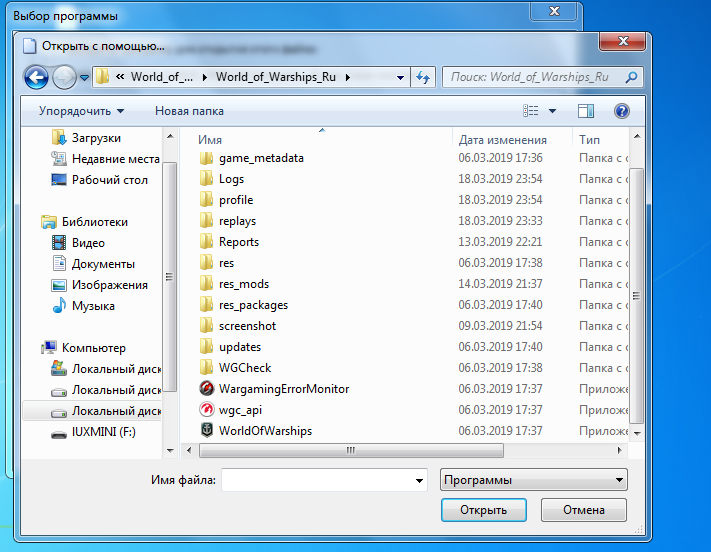Screen dimensions: 711x552
Task: Click the Отмена button
Action: [584, 510]
